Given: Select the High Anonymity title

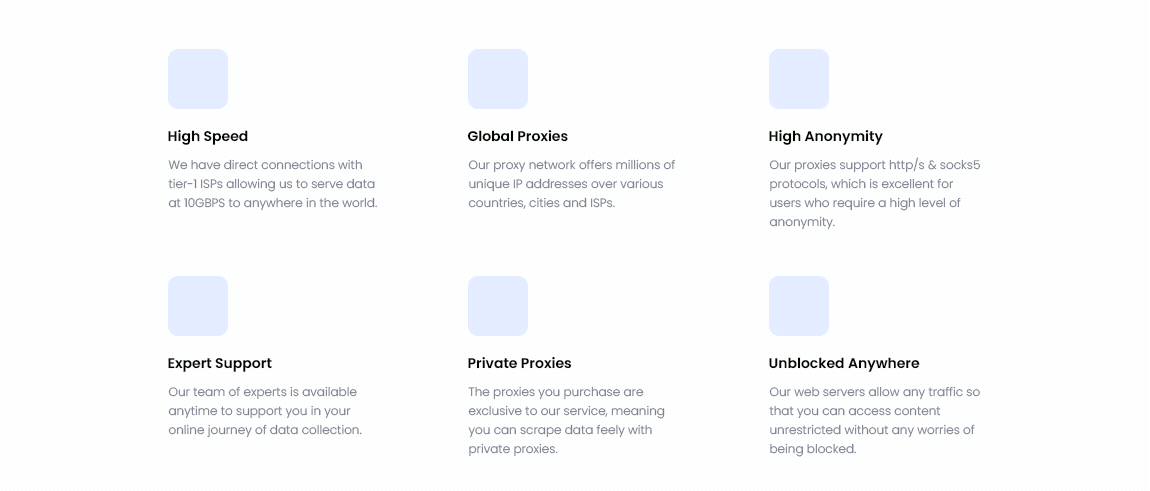Looking at the screenshot, I should [825, 136].
